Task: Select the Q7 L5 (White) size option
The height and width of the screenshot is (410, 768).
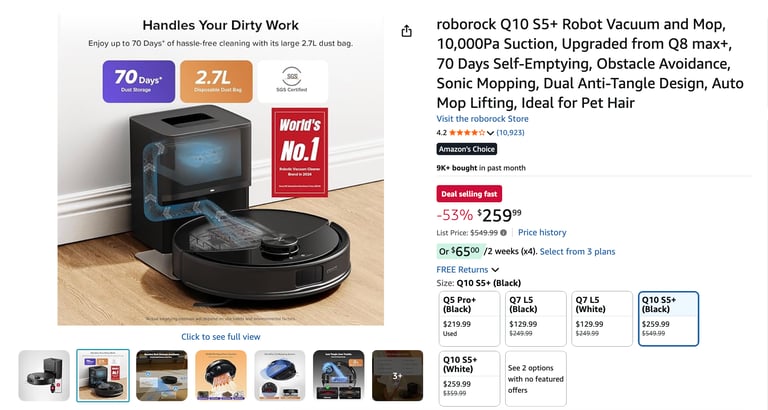Action: click(x=603, y=318)
